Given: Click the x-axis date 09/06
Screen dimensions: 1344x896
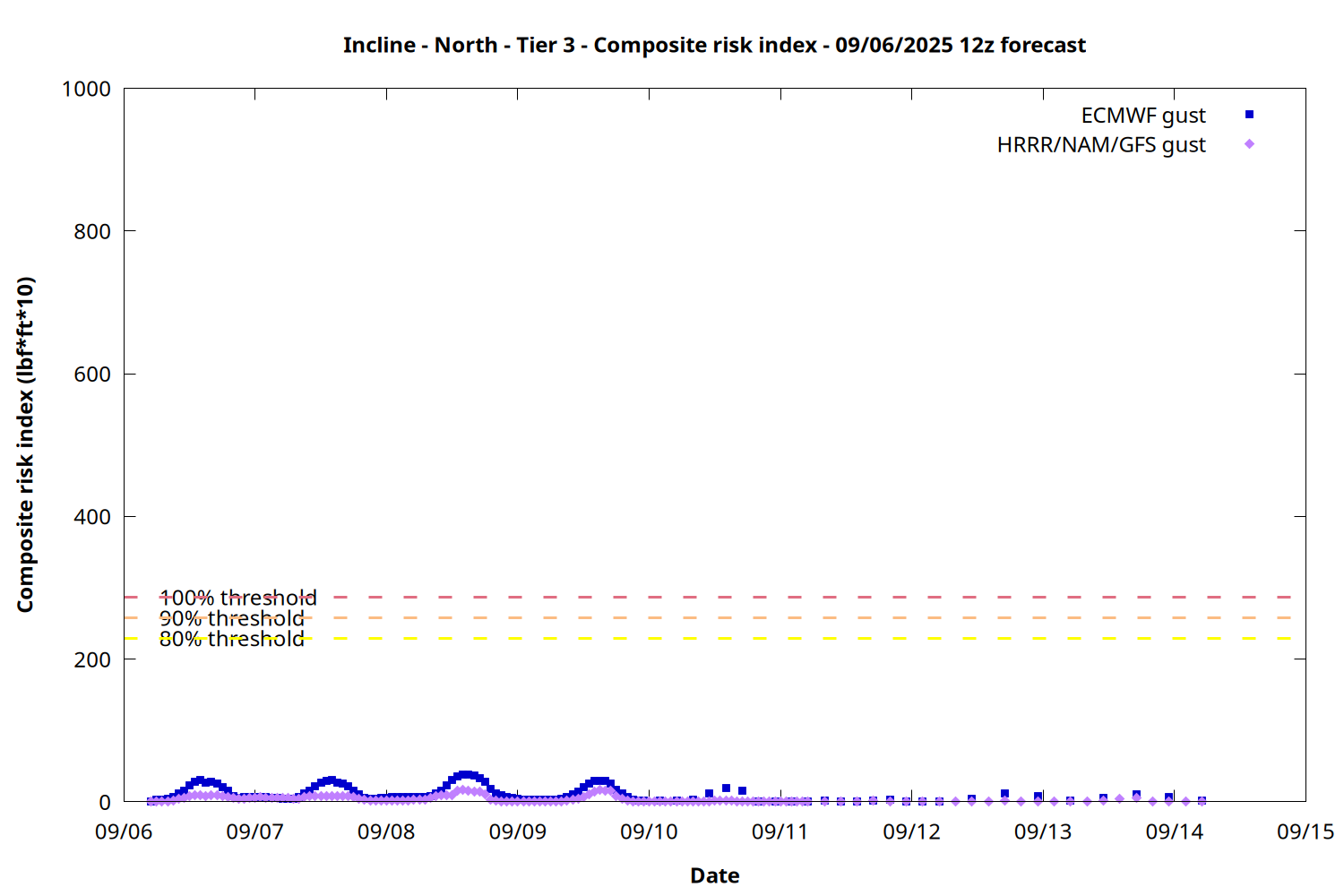Looking at the screenshot, I should click(124, 831).
